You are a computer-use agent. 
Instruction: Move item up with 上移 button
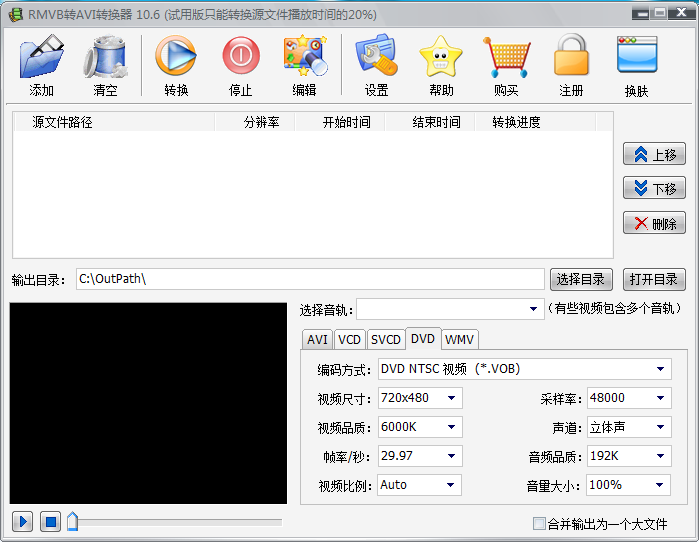654,154
